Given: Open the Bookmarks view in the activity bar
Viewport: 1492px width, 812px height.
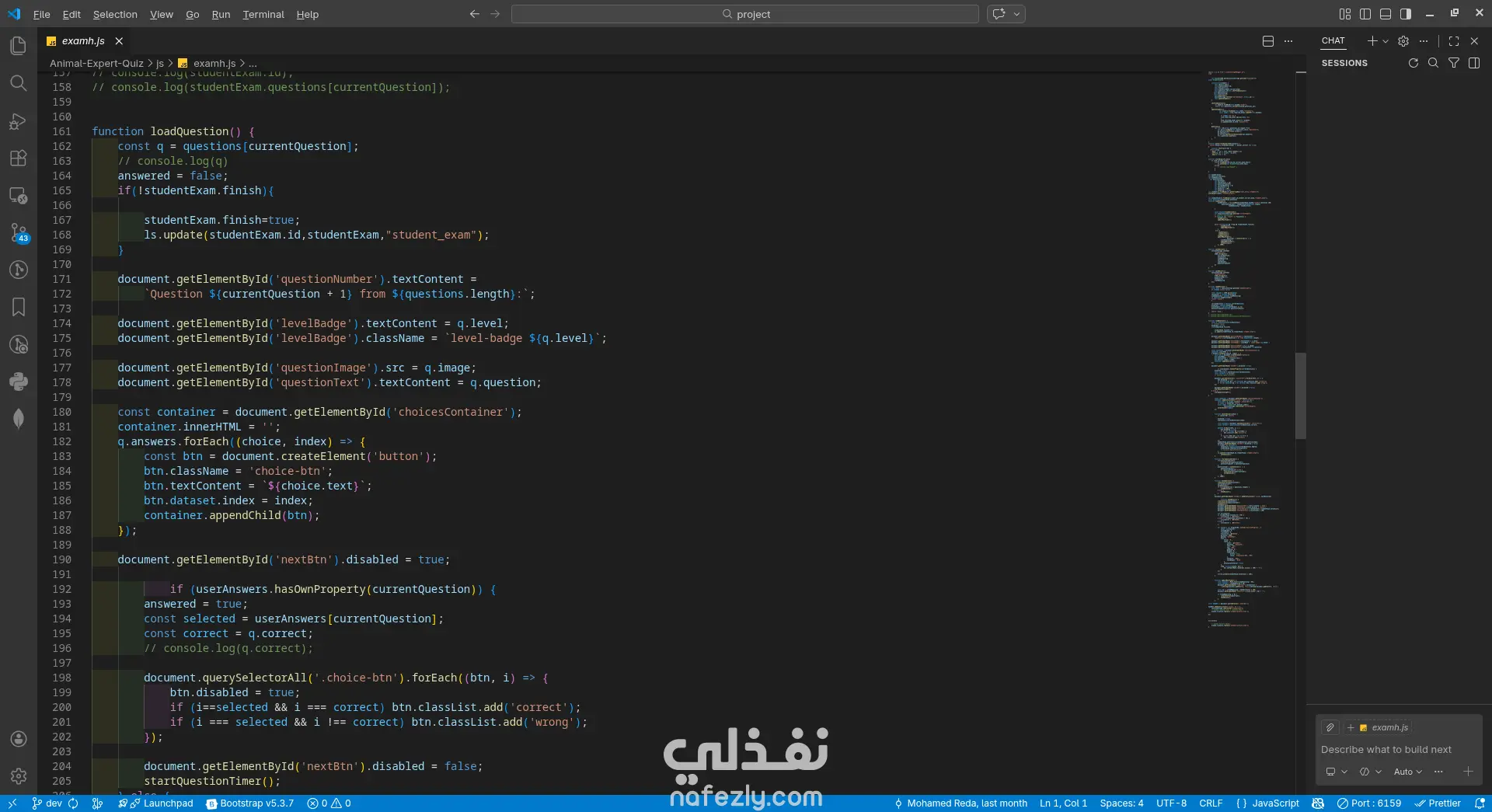Looking at the screenshot, I should tap(19, 307).
